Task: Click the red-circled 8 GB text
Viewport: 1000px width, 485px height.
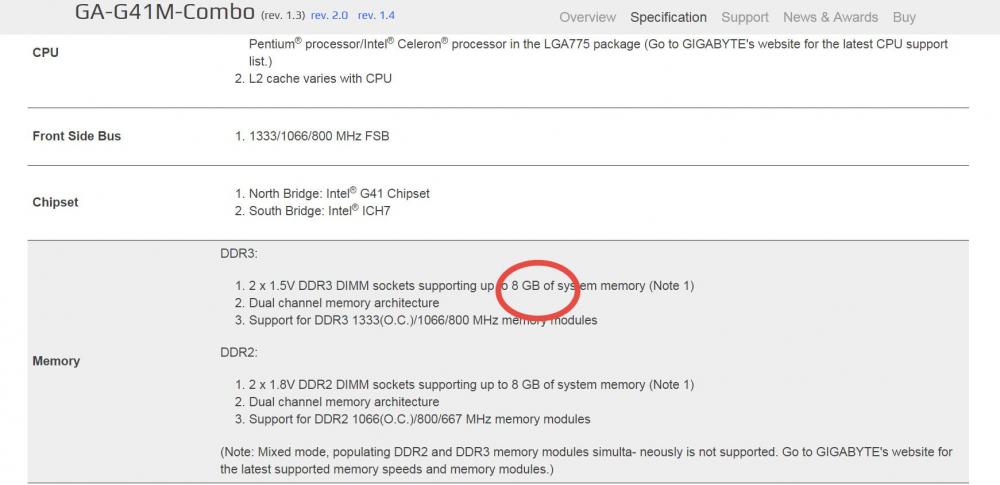Action: 526,286
